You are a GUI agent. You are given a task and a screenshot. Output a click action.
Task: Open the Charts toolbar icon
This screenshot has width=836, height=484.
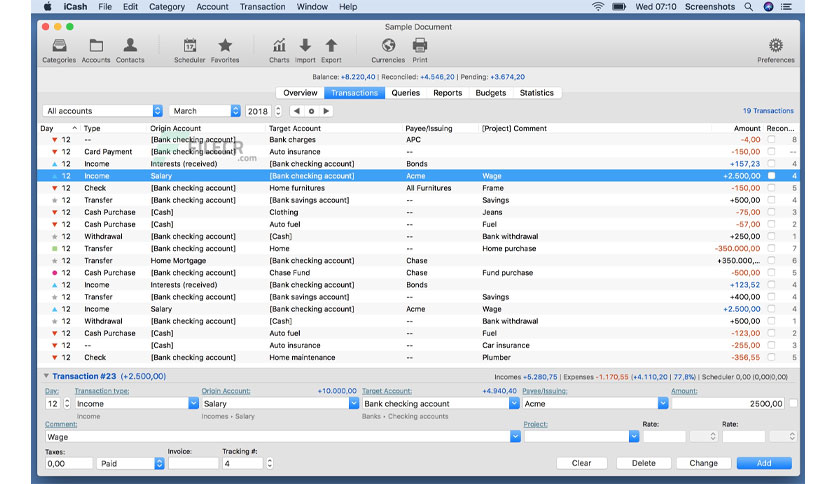279,46
